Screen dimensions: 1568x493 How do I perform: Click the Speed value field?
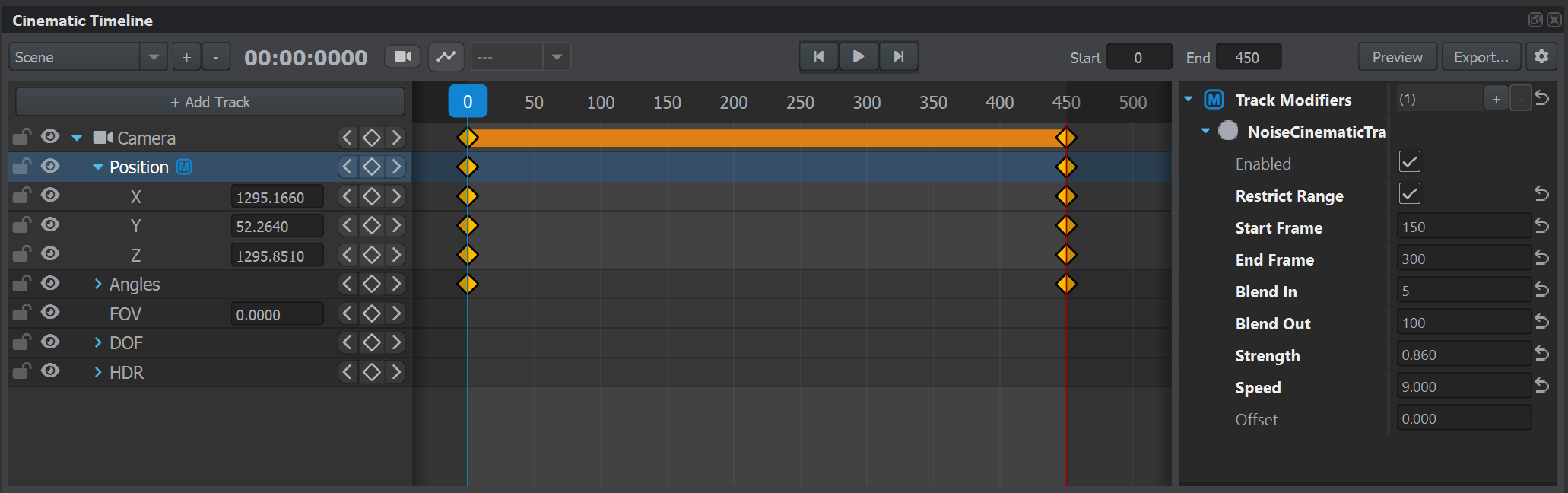tap(1463, 386)
